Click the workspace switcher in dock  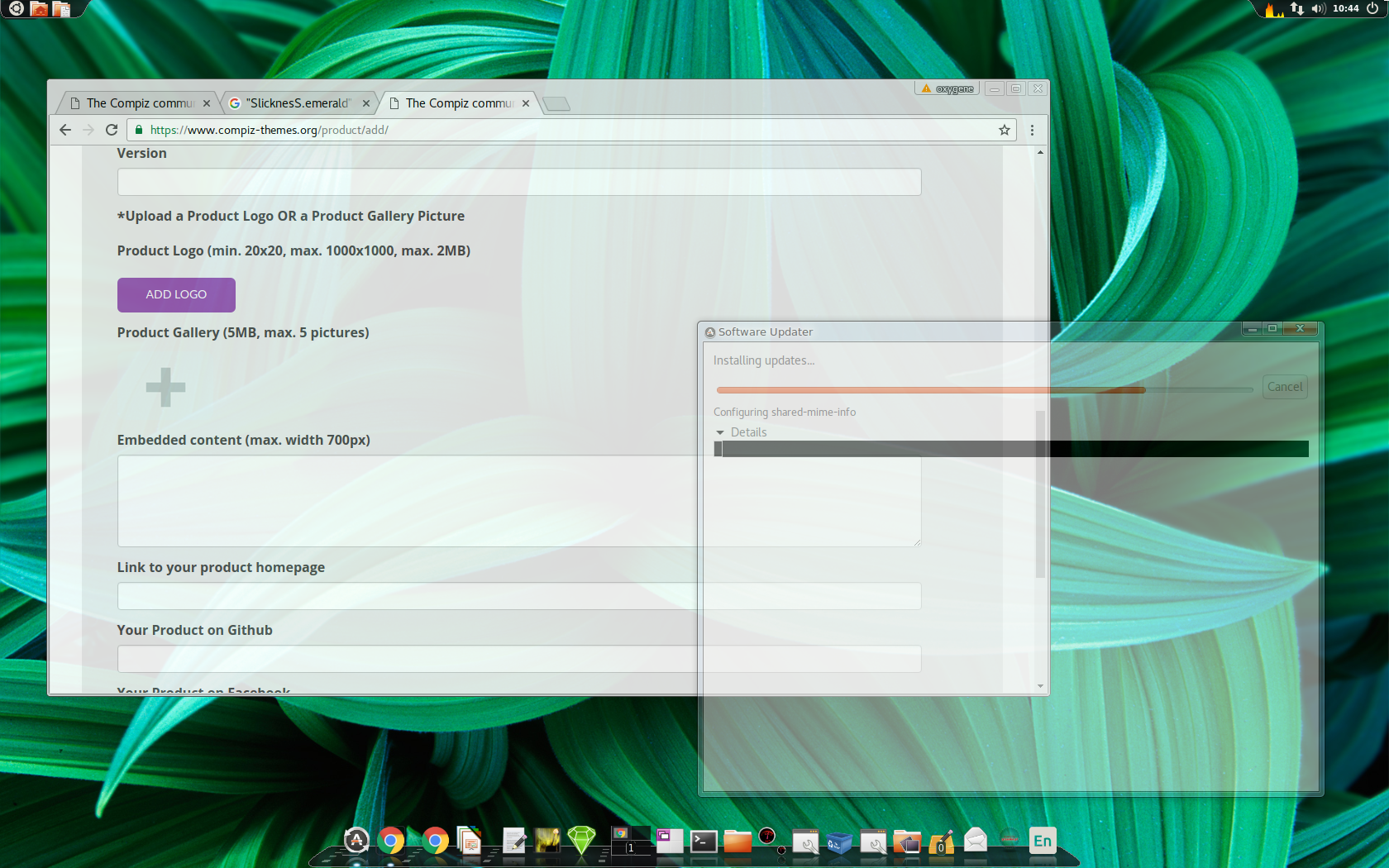(x=631, y=841)
